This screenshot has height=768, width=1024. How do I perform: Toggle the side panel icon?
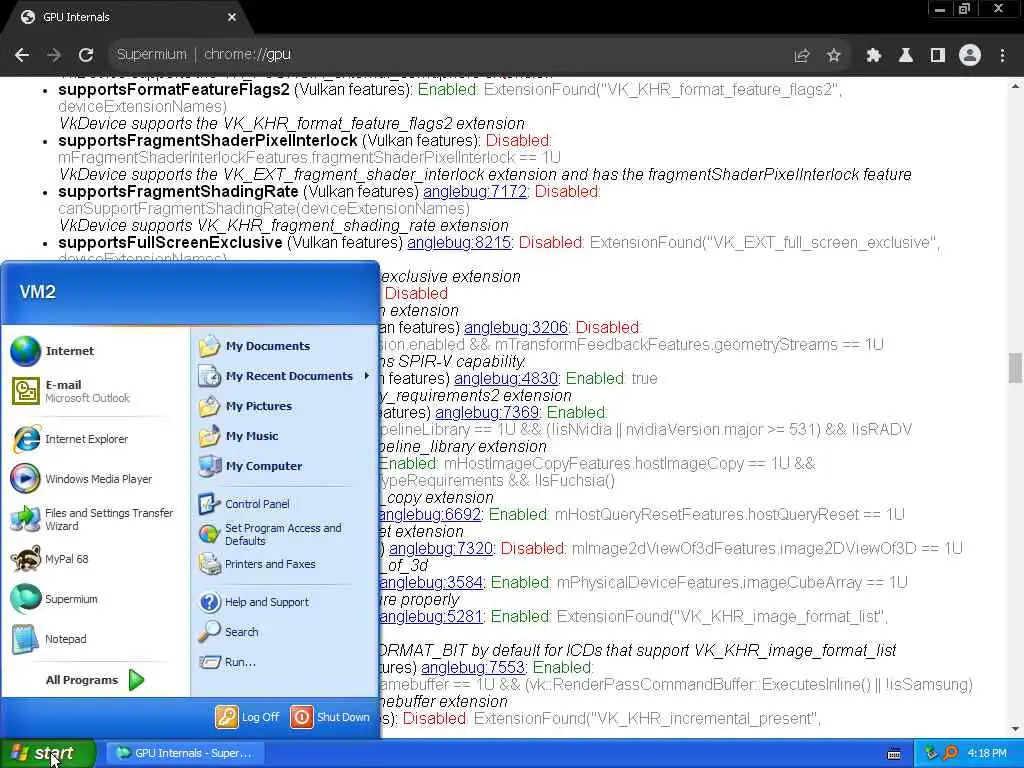pos(938,56)
